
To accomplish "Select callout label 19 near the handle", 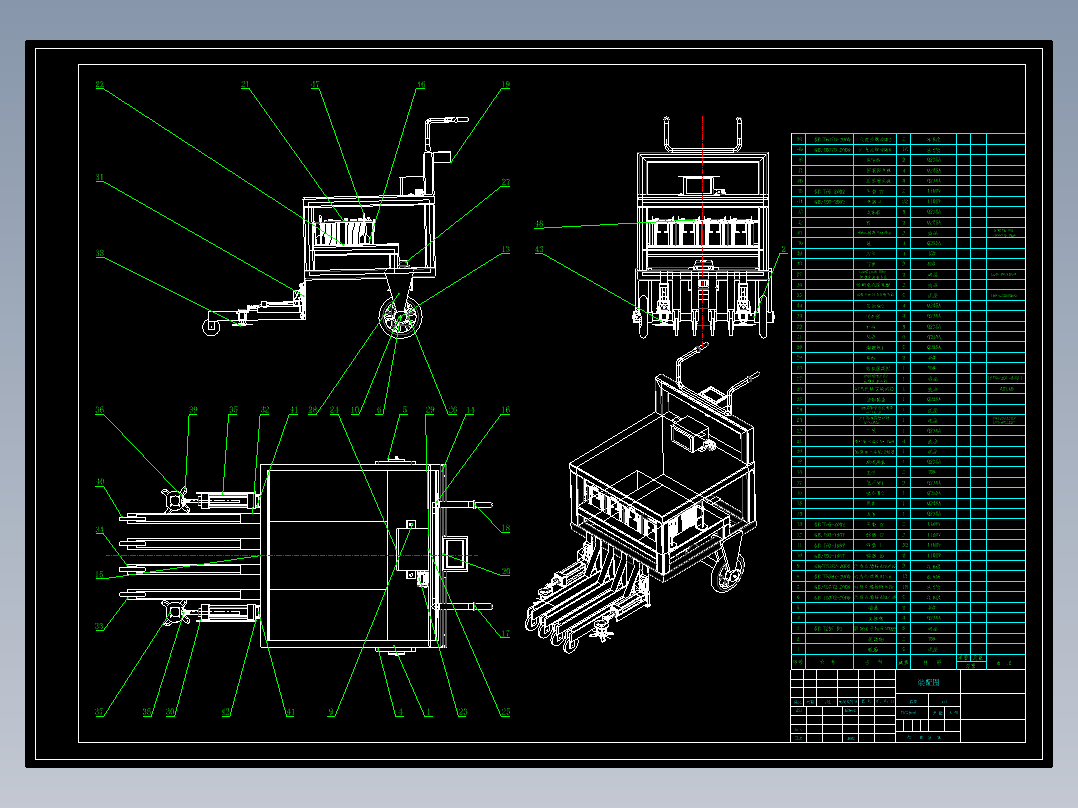I will pos(505,85).
